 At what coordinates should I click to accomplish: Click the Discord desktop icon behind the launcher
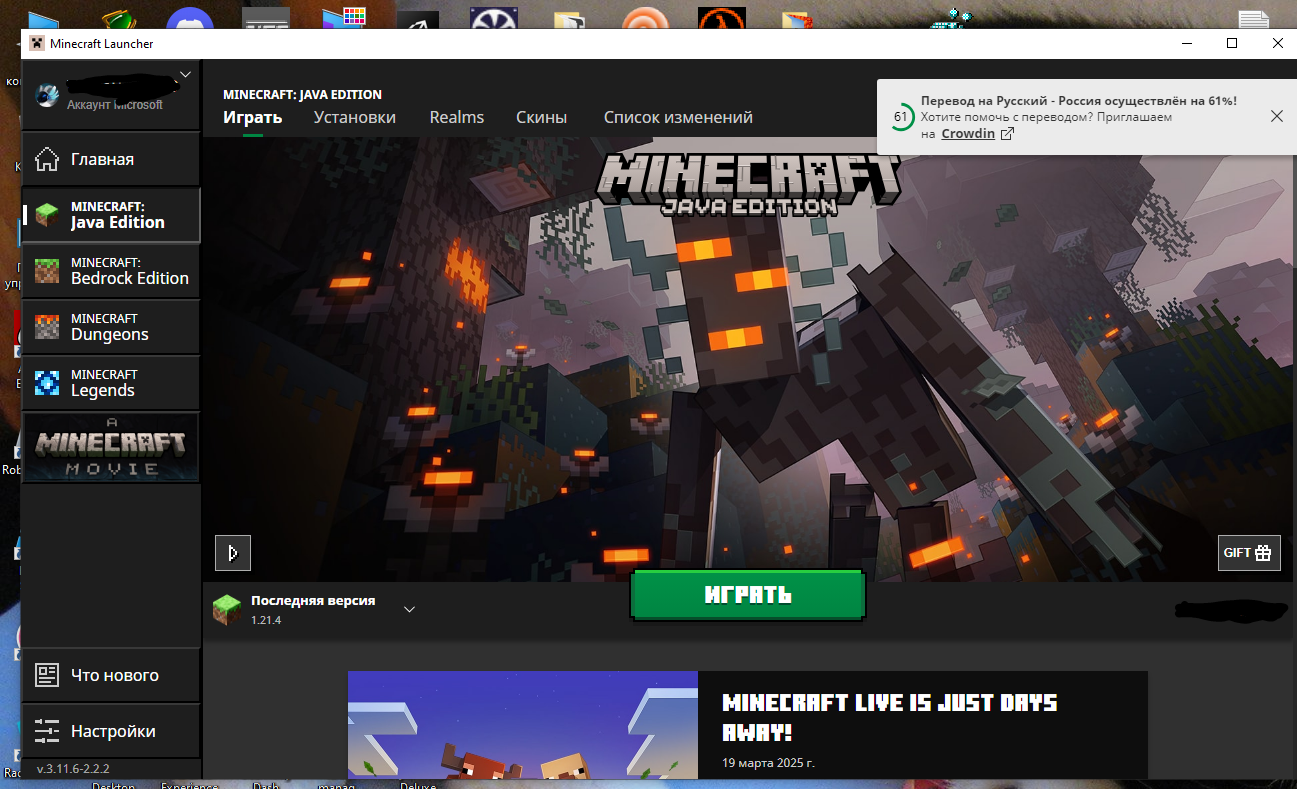[x=190, y=18]
